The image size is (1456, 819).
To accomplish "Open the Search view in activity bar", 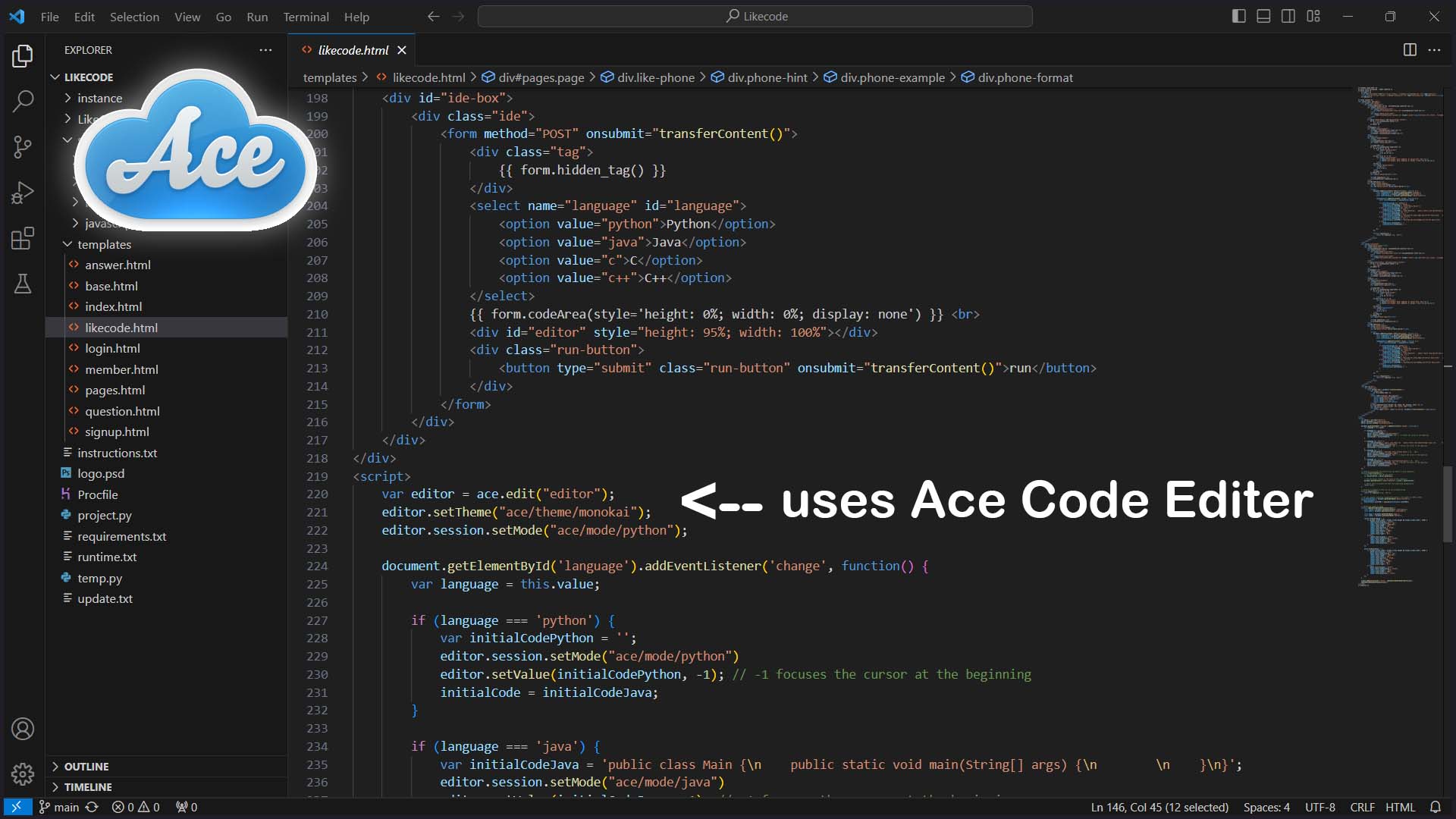I will [23, 101].
